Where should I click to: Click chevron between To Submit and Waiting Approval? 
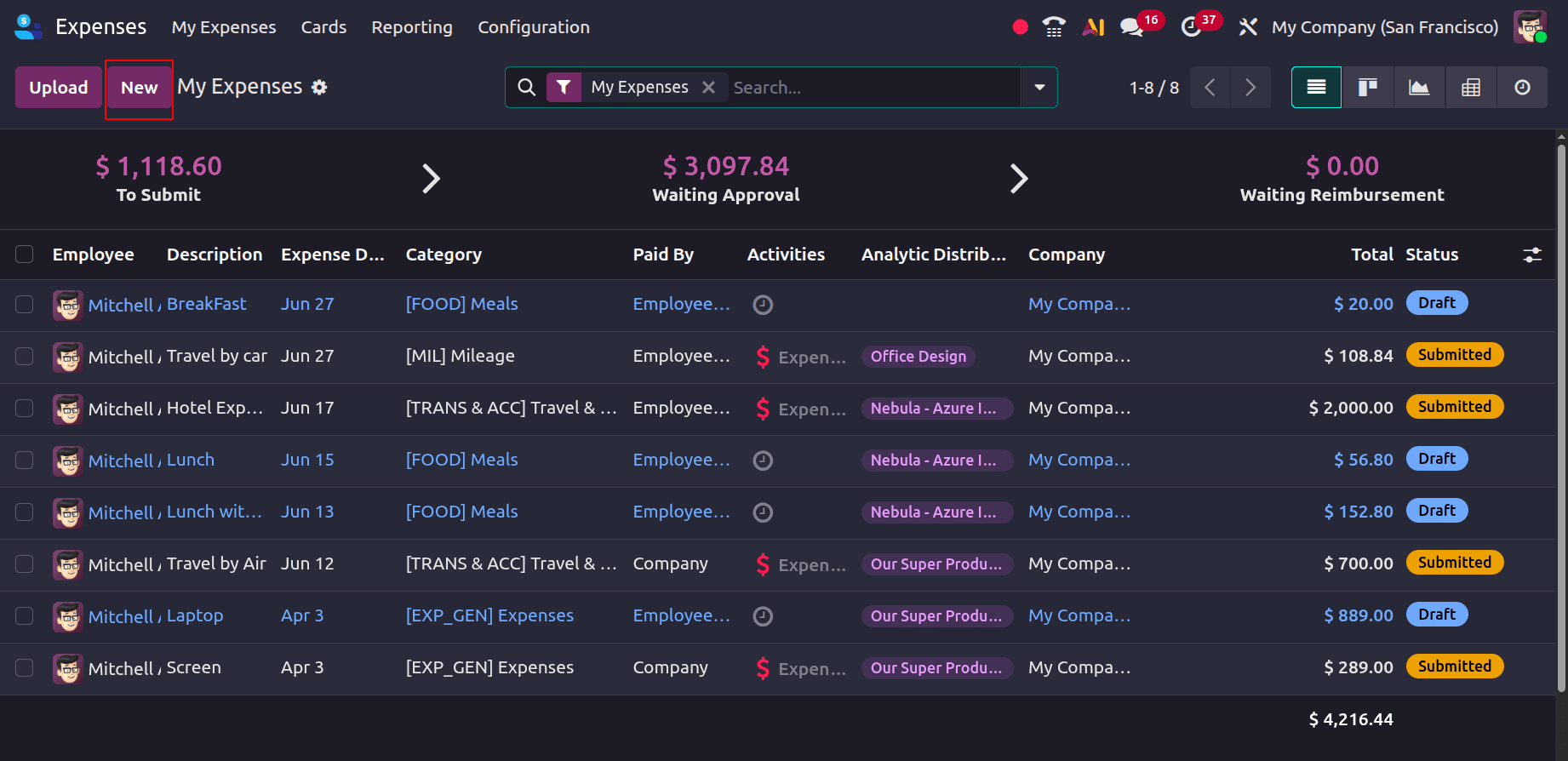click(x=431, y=179)
